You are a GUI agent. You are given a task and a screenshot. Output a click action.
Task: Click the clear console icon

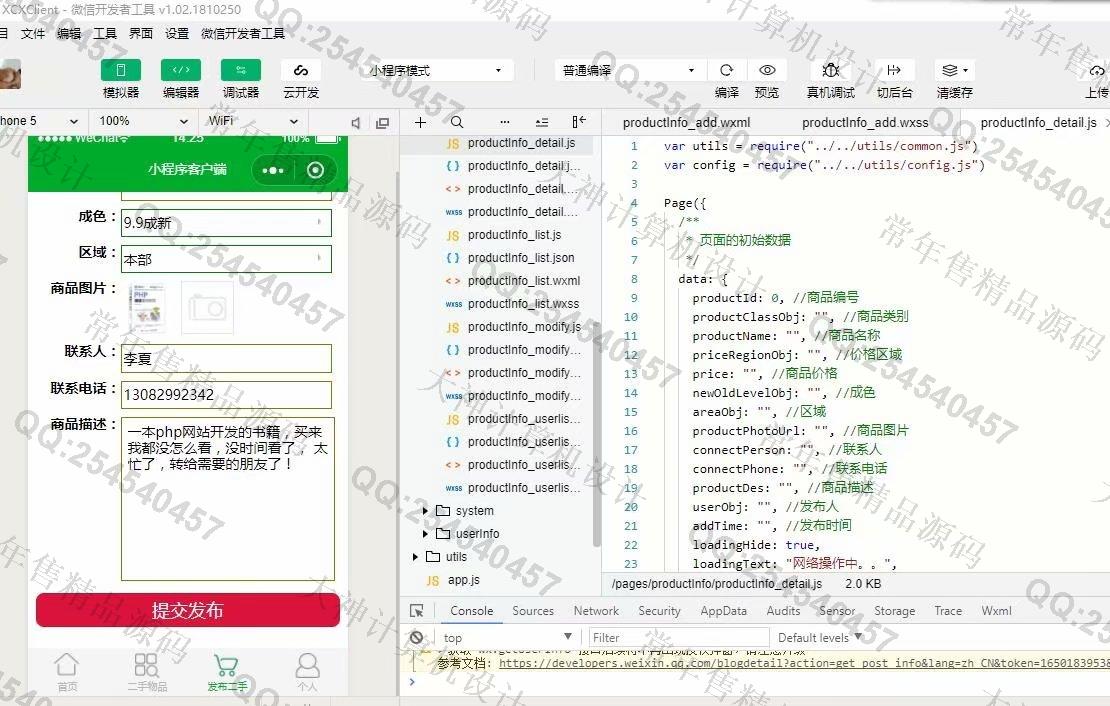click(417, 637)
